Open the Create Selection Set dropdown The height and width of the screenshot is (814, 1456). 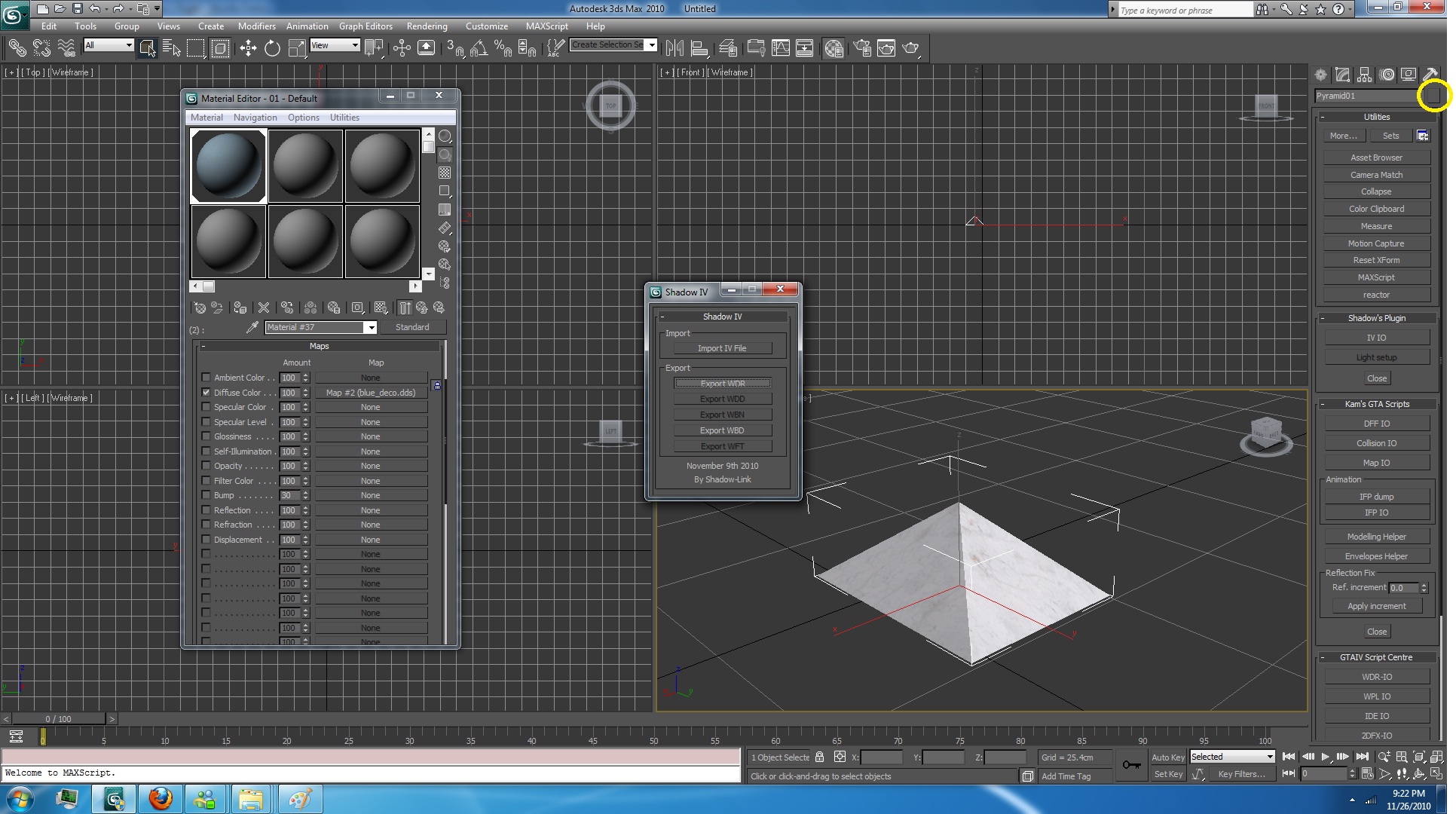(651, 45)
